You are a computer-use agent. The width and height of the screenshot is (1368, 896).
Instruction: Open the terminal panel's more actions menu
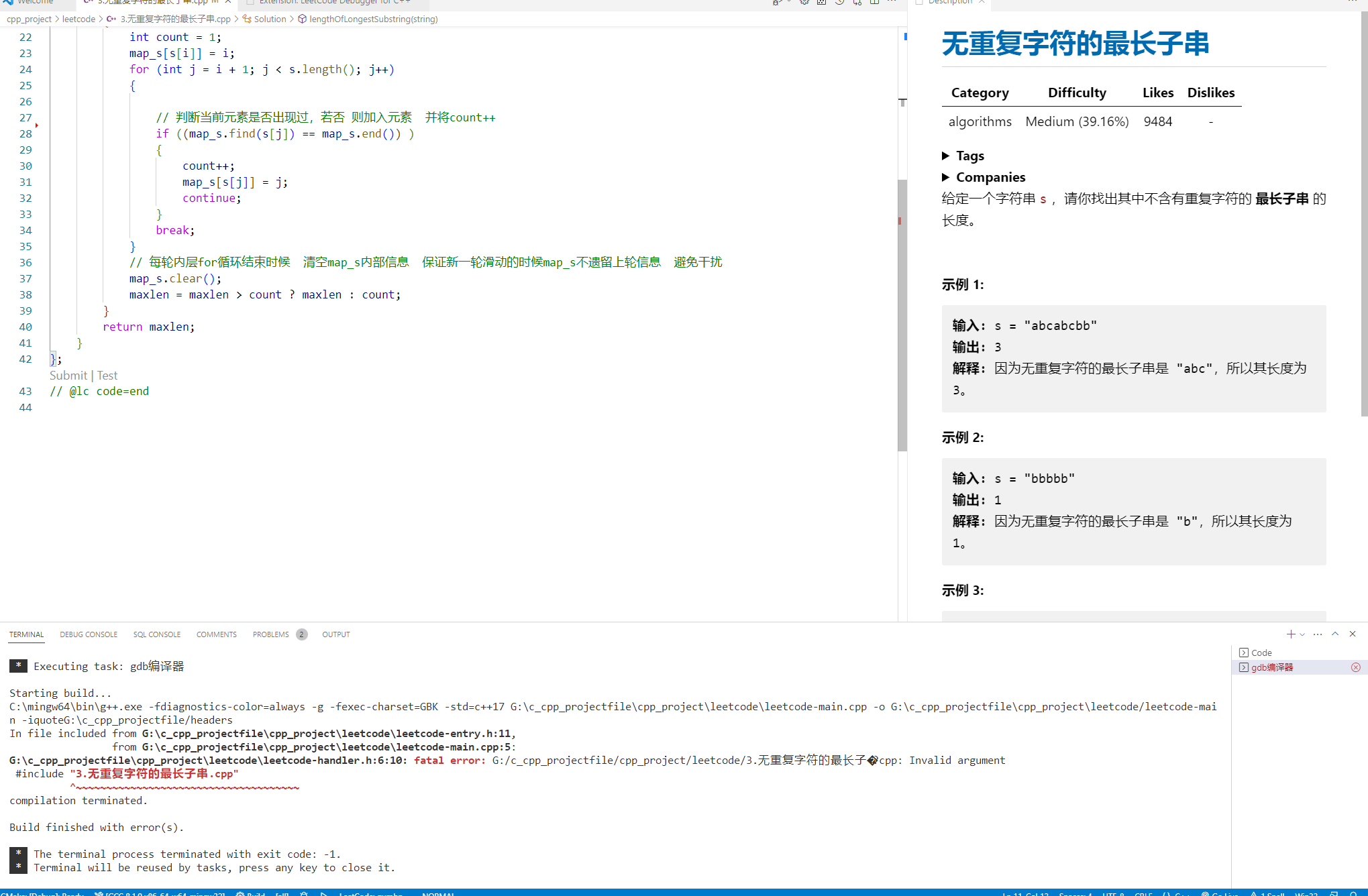click(x=1318, y=634)
